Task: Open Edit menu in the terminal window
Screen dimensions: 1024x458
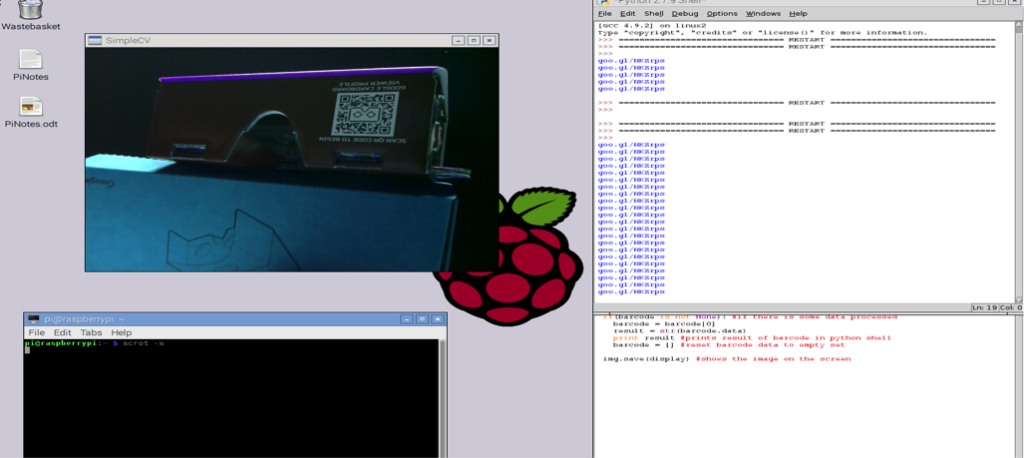Action: click(63, 333)
